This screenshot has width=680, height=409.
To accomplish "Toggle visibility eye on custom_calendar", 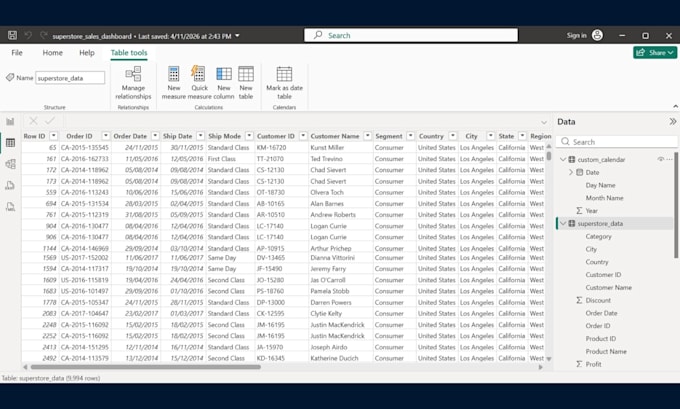I will pos(660,160).
